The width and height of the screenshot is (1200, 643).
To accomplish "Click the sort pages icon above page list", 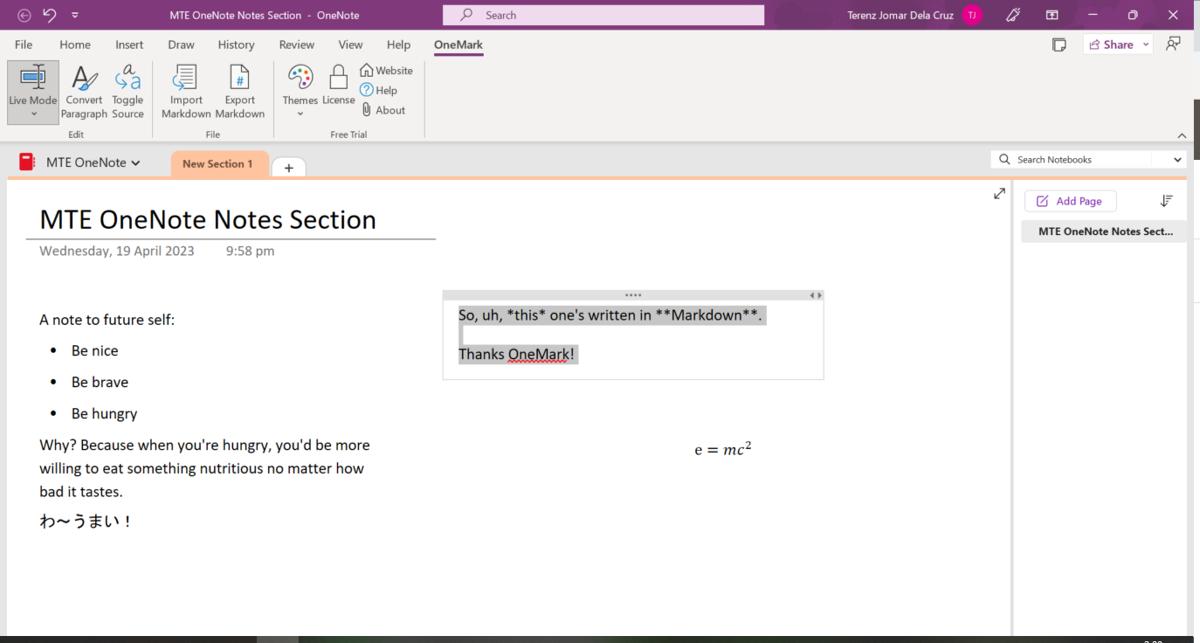I will point(1166,200).
